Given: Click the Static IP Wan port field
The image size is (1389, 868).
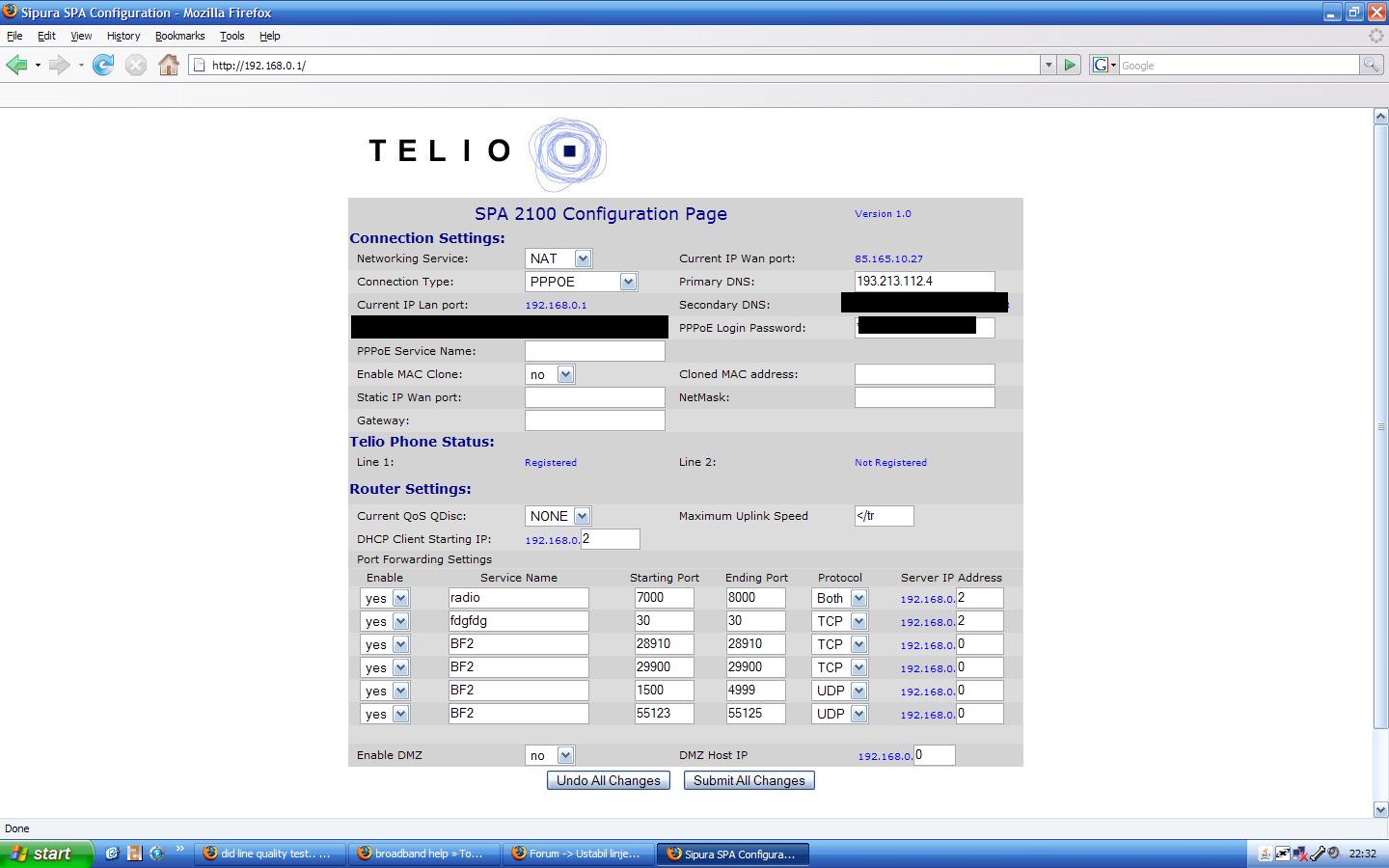Looking at the screenshot, I should [x=594, y=397].
